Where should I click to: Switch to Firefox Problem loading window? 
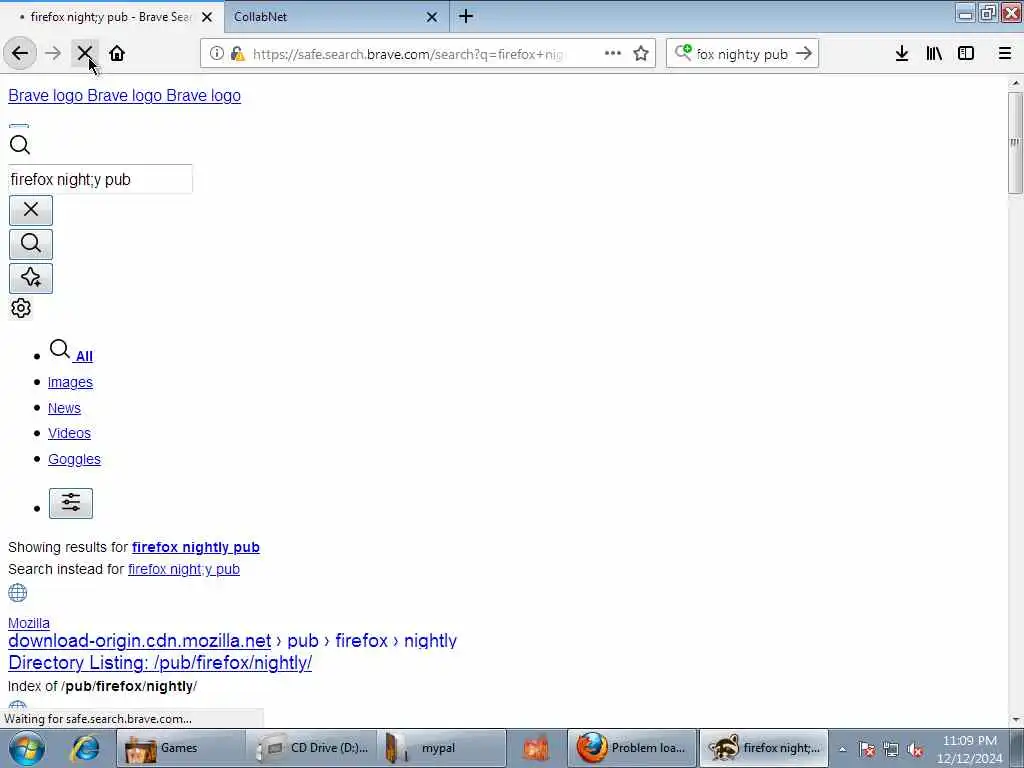tap(632, 748)
